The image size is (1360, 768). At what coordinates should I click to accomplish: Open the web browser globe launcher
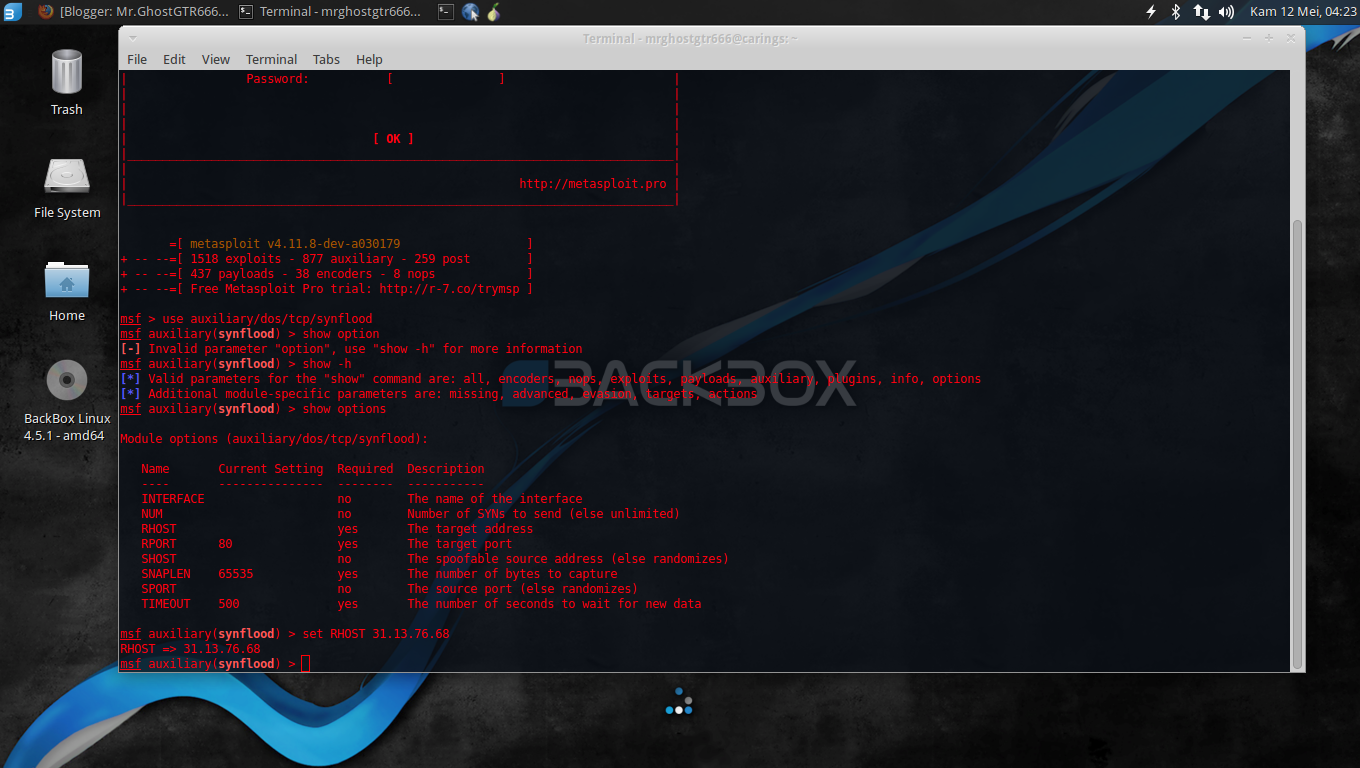coord(470,12)
